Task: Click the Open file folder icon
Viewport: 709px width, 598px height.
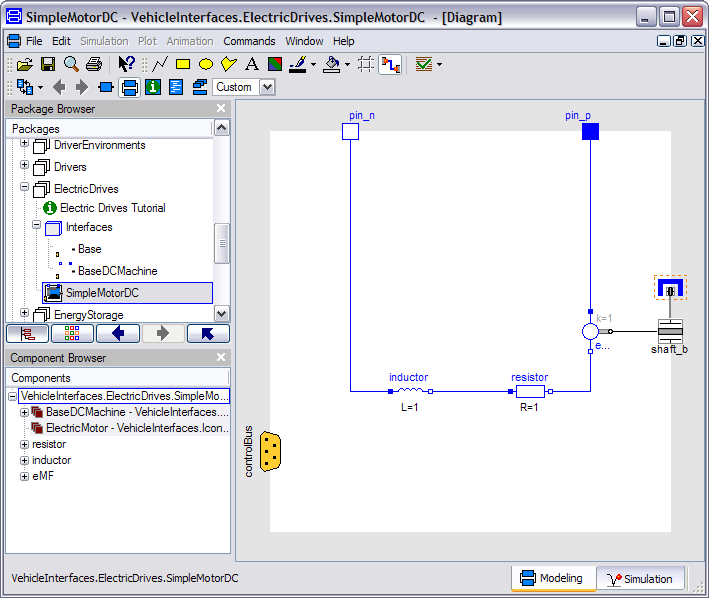Action: [26, 64]
